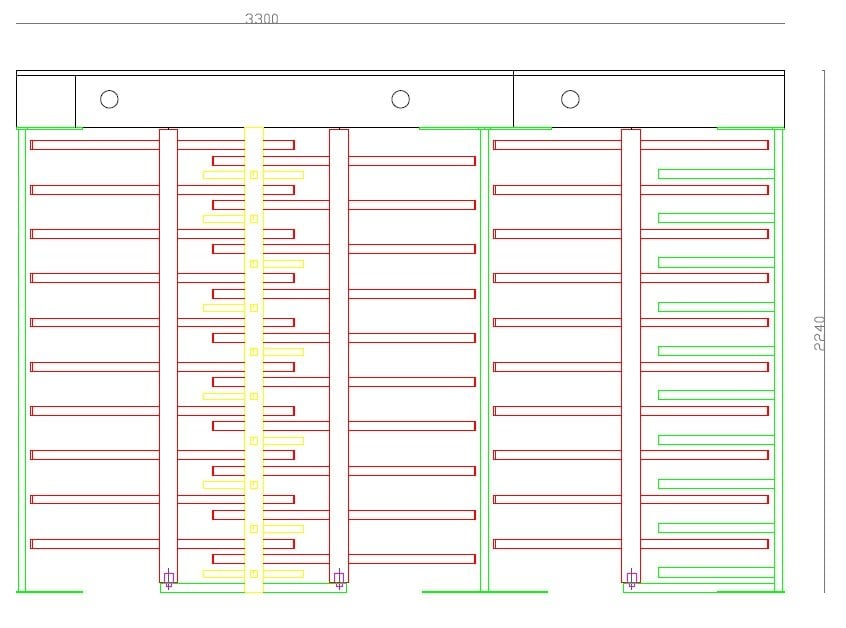Select the middle red vertical rotor post

(x=339, y=350)
